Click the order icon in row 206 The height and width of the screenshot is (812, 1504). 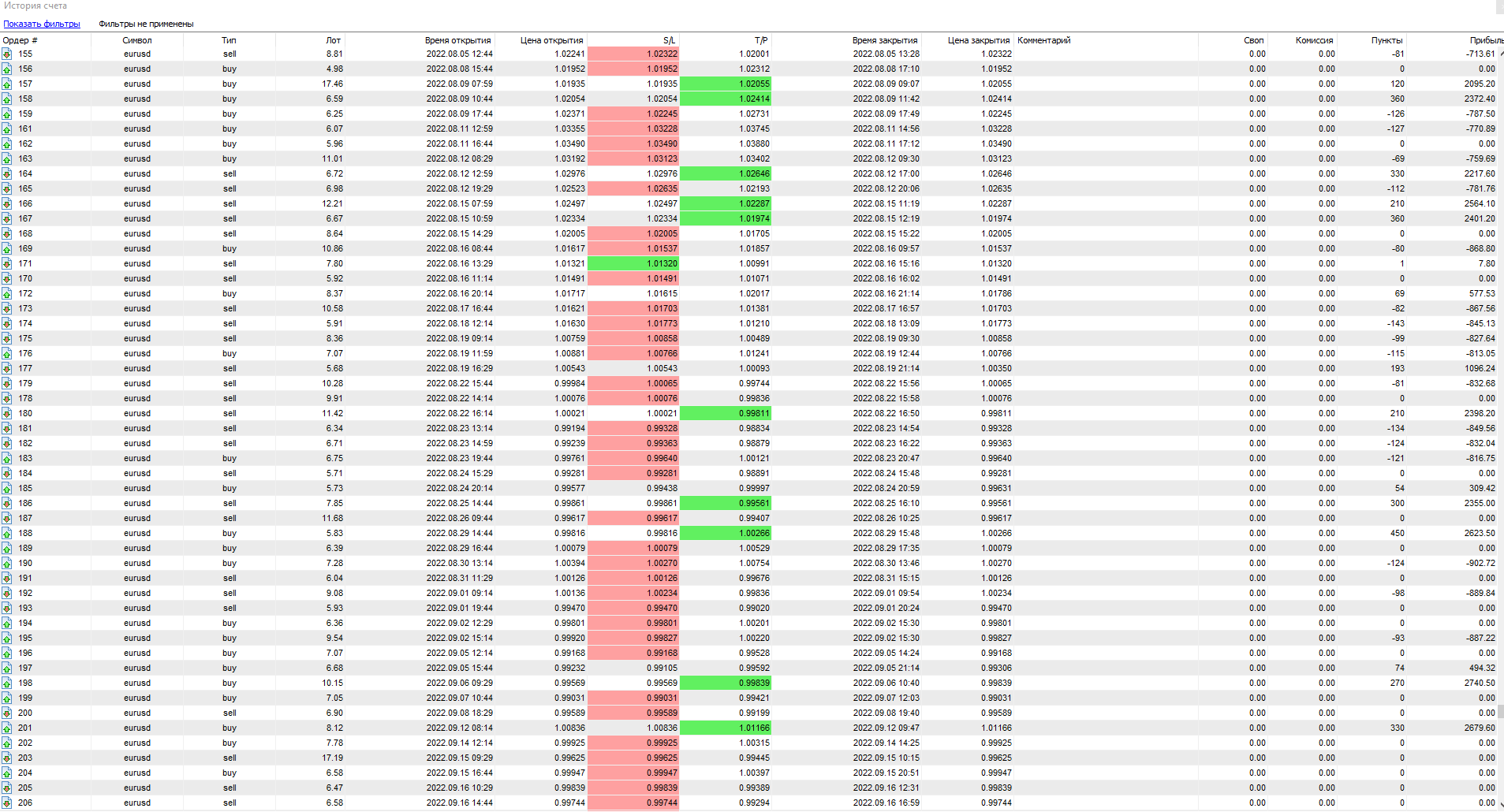(x=7, y=803)
